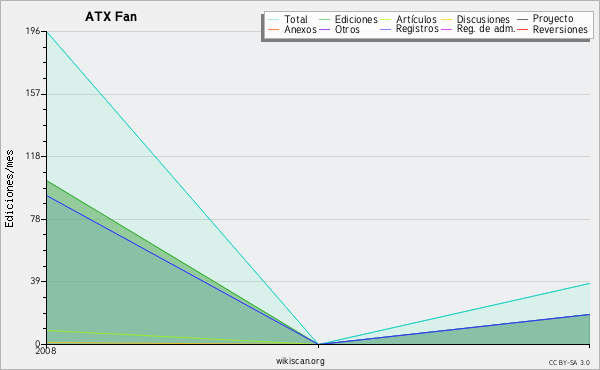Click the 78 y-axis value
The image size is (600, 370).
[x=35, y=219]
